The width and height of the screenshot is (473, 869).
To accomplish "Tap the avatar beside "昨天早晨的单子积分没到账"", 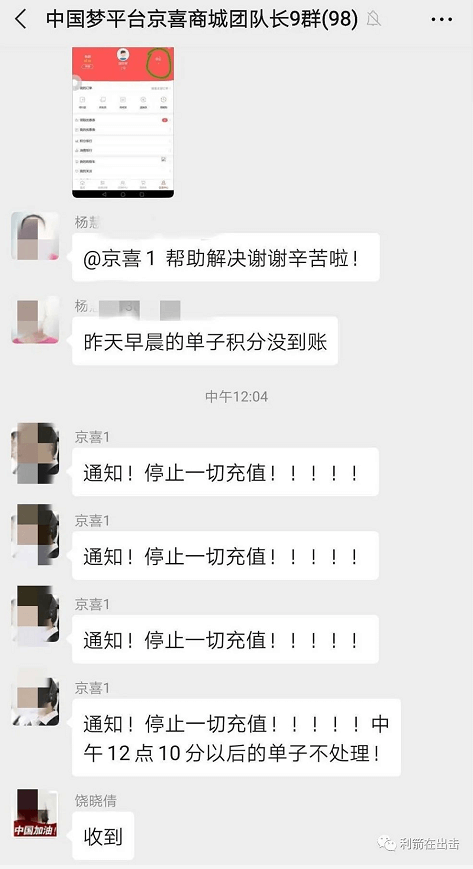I will pyautogui.click(x=35, y=320).
